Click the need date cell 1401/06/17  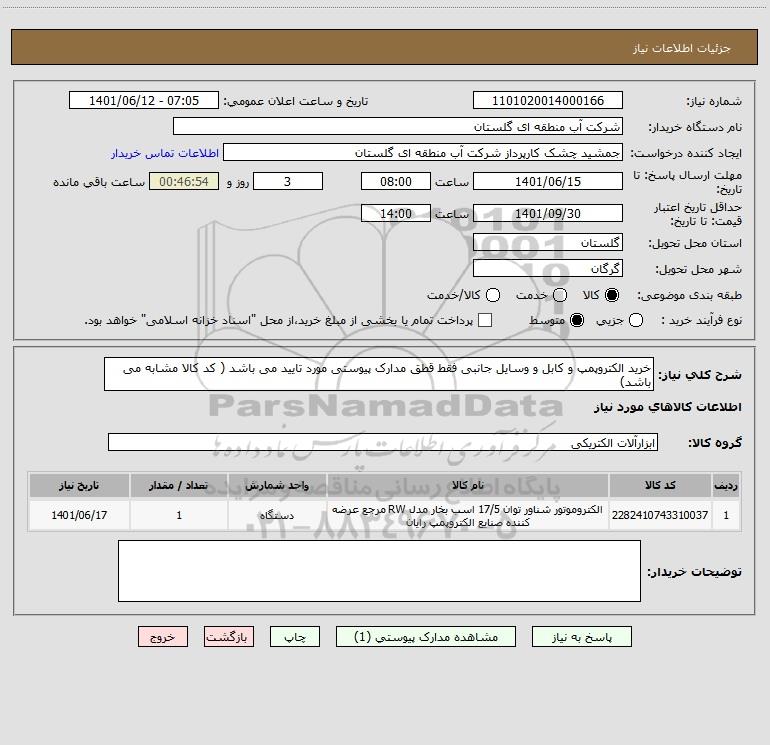pyautogui.click(x=79, y=515)
